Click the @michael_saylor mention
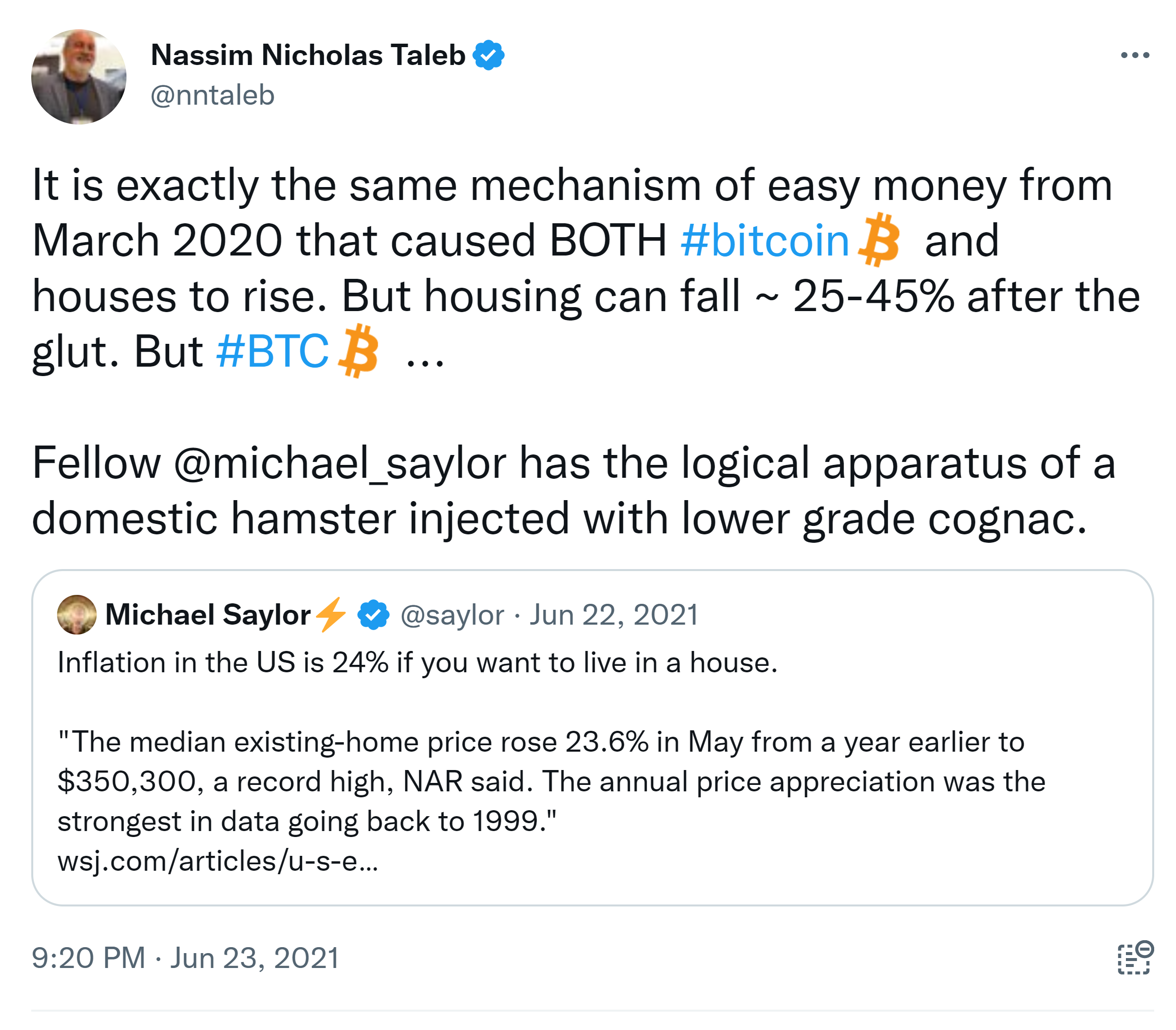Screen dimensions: 1176x1030 (340, 463)
